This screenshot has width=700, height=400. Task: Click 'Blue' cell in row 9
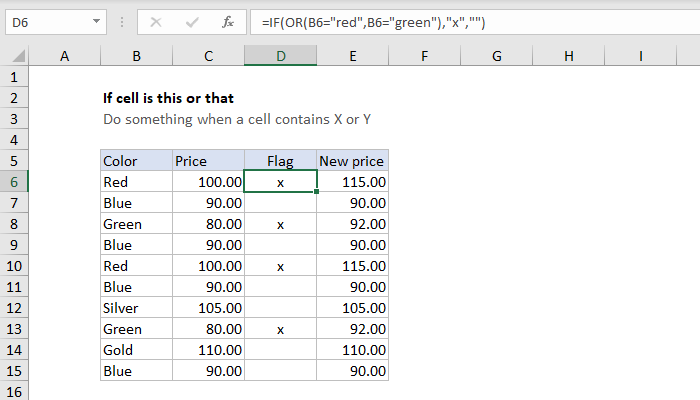pos(137,245)
